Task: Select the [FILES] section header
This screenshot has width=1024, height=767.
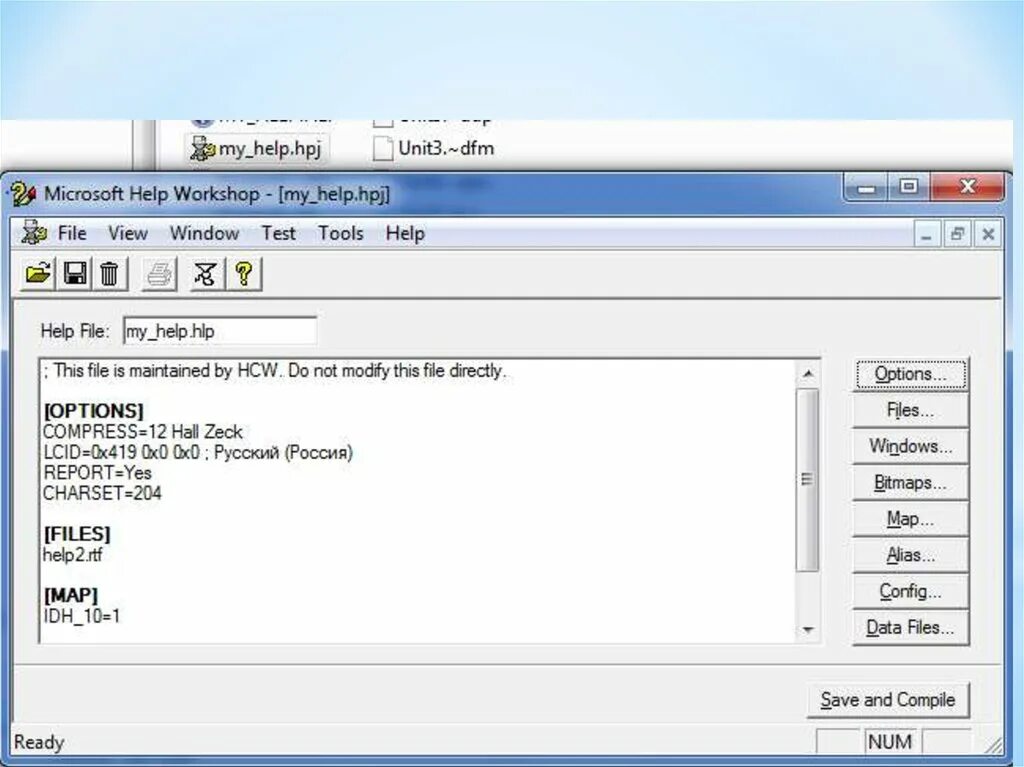Action: (x=77, y=534)
